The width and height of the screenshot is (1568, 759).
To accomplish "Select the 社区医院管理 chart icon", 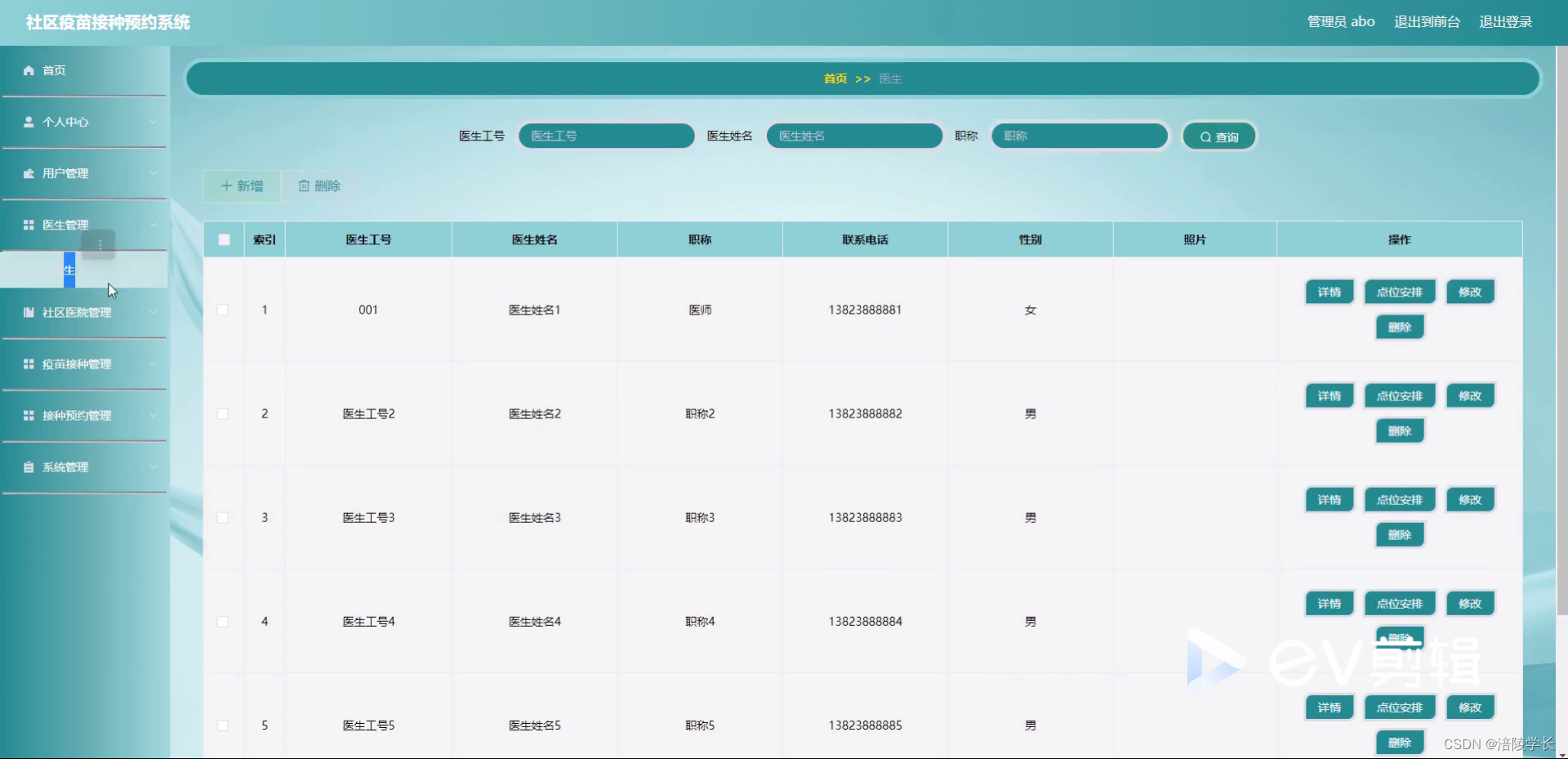I will click(28, 311).
